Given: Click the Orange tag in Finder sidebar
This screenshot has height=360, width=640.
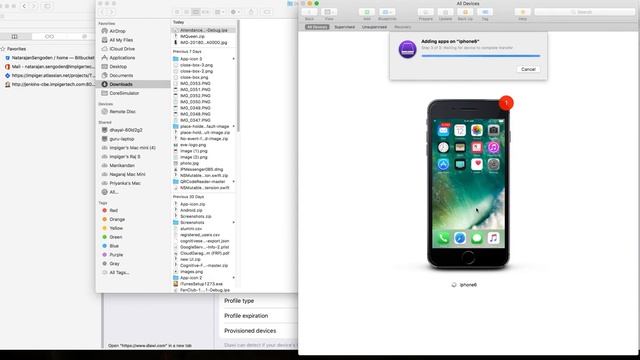Looking at the screenshot, I should 117,219.
